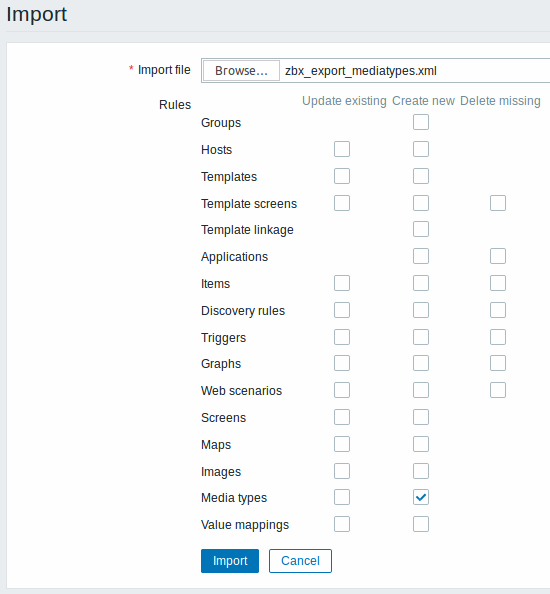This screenshot has height=594, width=550.
Task: Check Update existing for Hosts
Action: 342,149
